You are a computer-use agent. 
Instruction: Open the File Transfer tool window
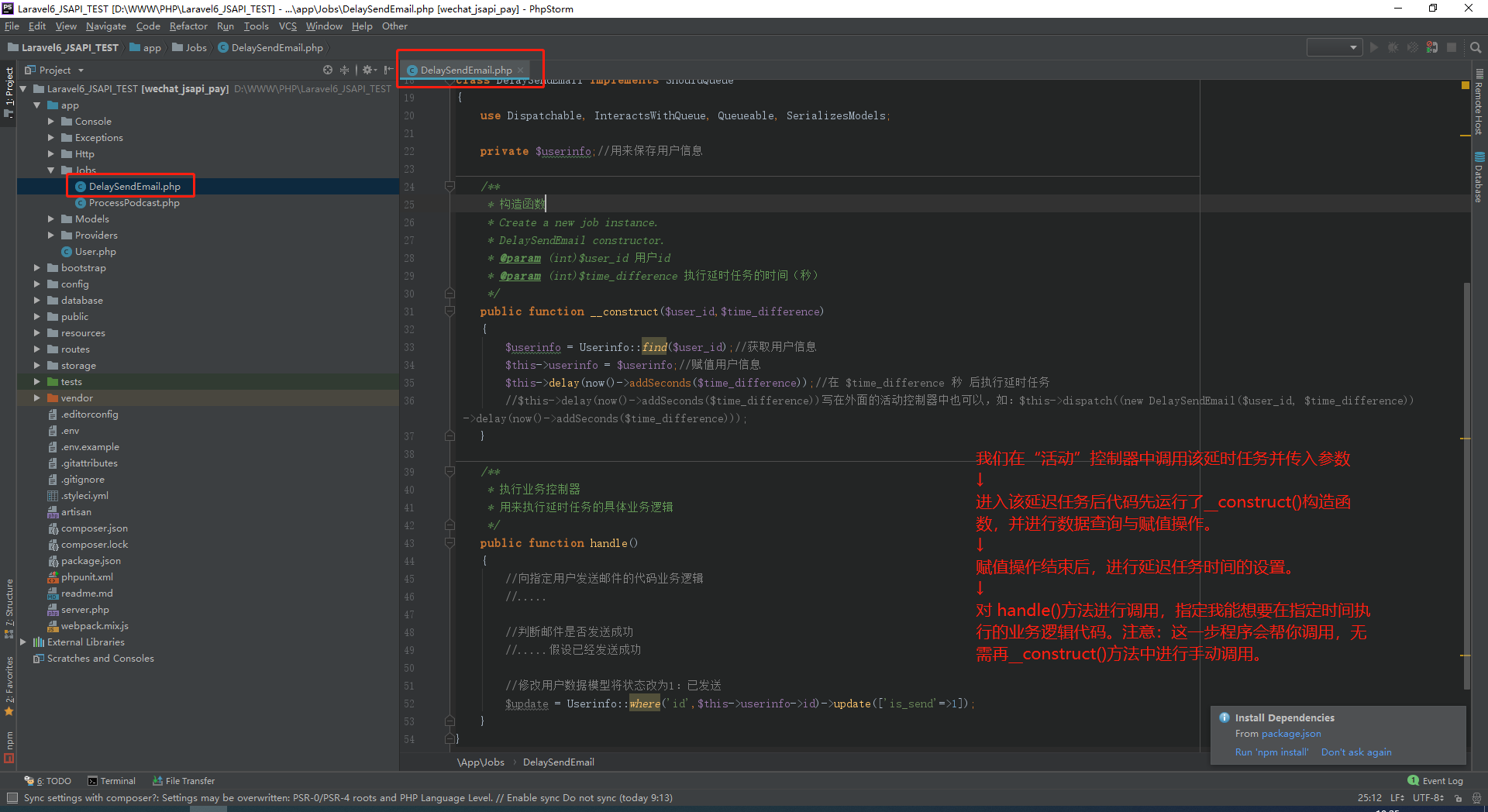184,781
